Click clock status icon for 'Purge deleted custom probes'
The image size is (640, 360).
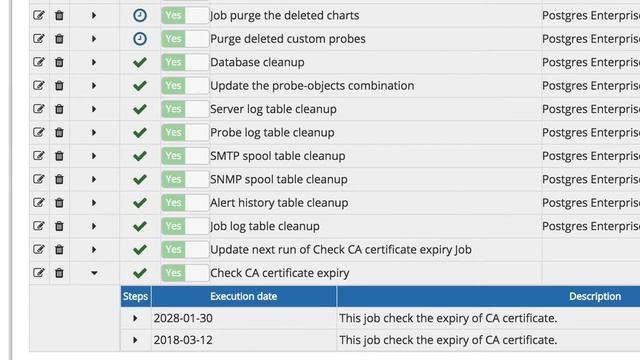tap(140, 39)
